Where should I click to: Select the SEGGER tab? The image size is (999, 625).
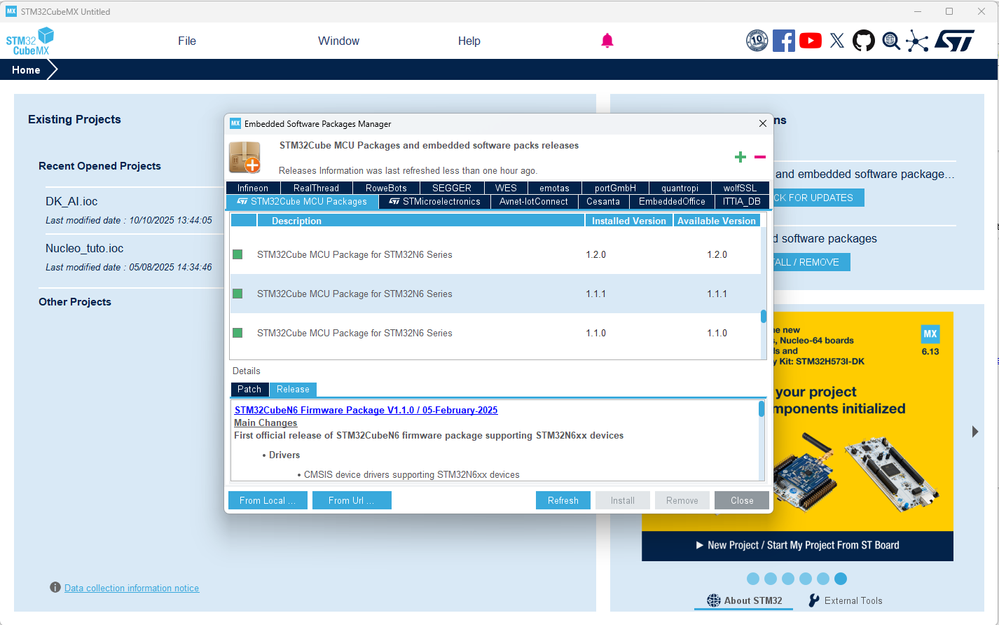tap(452, 188)
